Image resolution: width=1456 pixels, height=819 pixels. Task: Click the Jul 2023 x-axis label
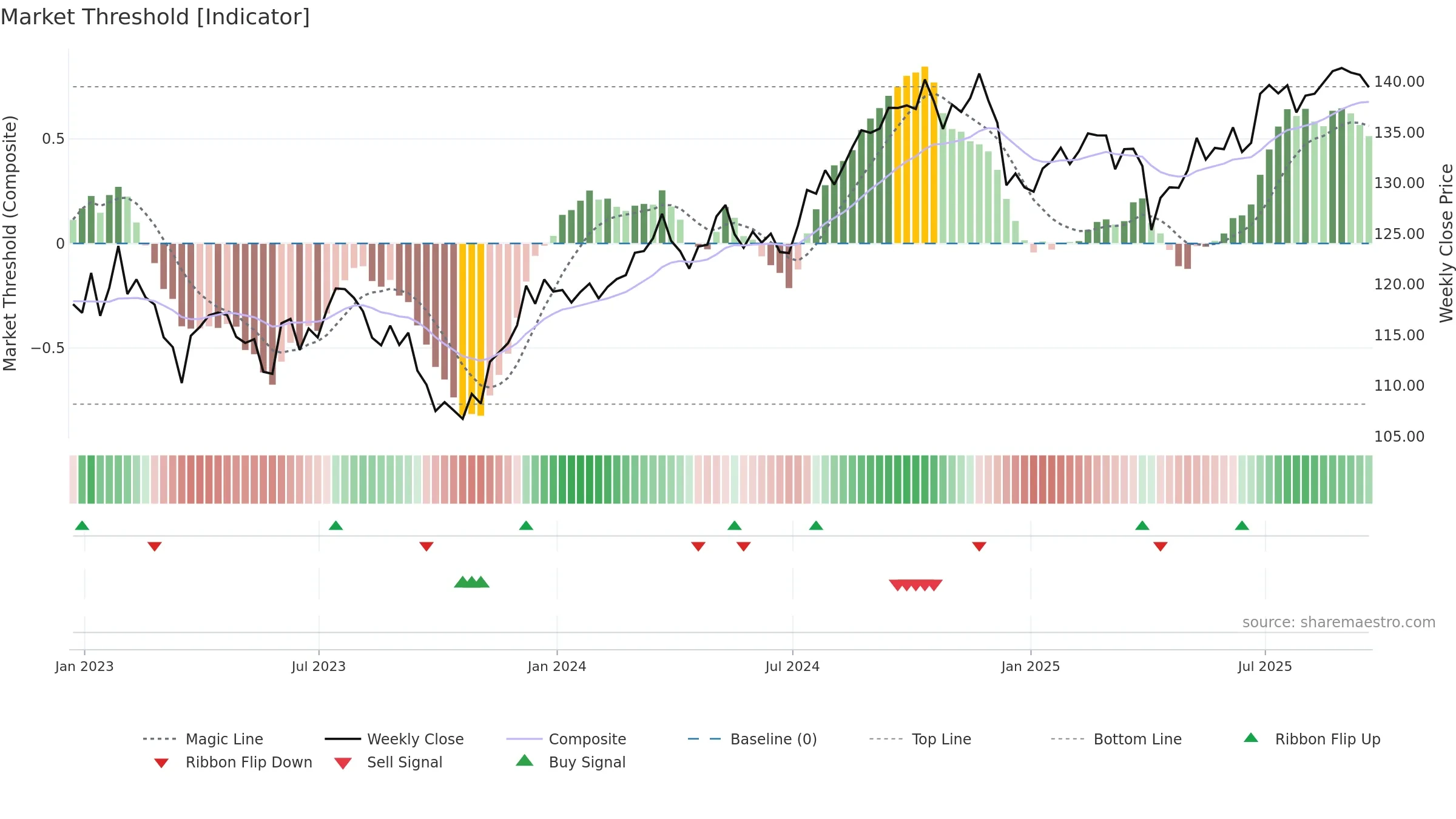click(x=318, y=666)
